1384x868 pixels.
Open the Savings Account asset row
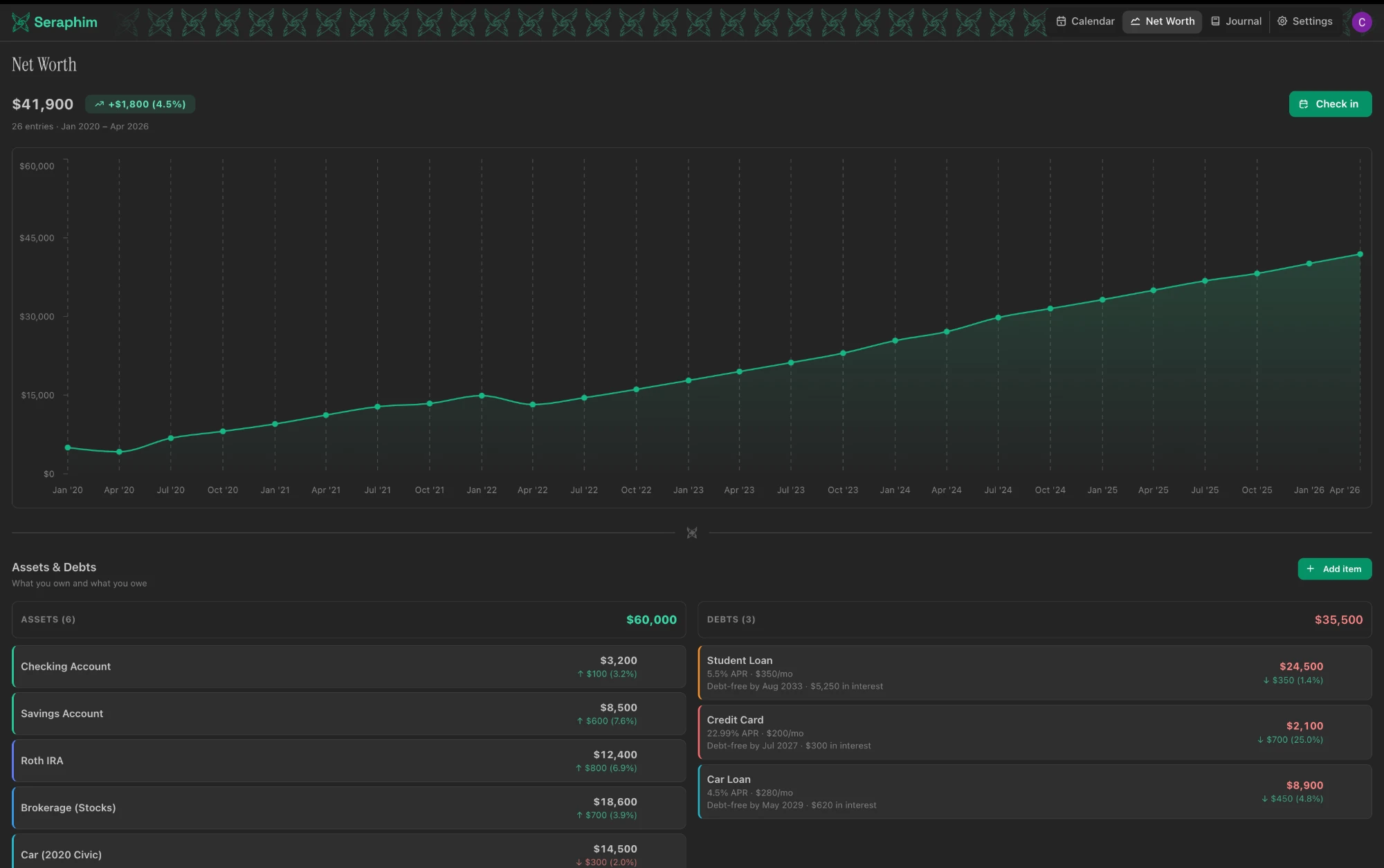point(349,714)
